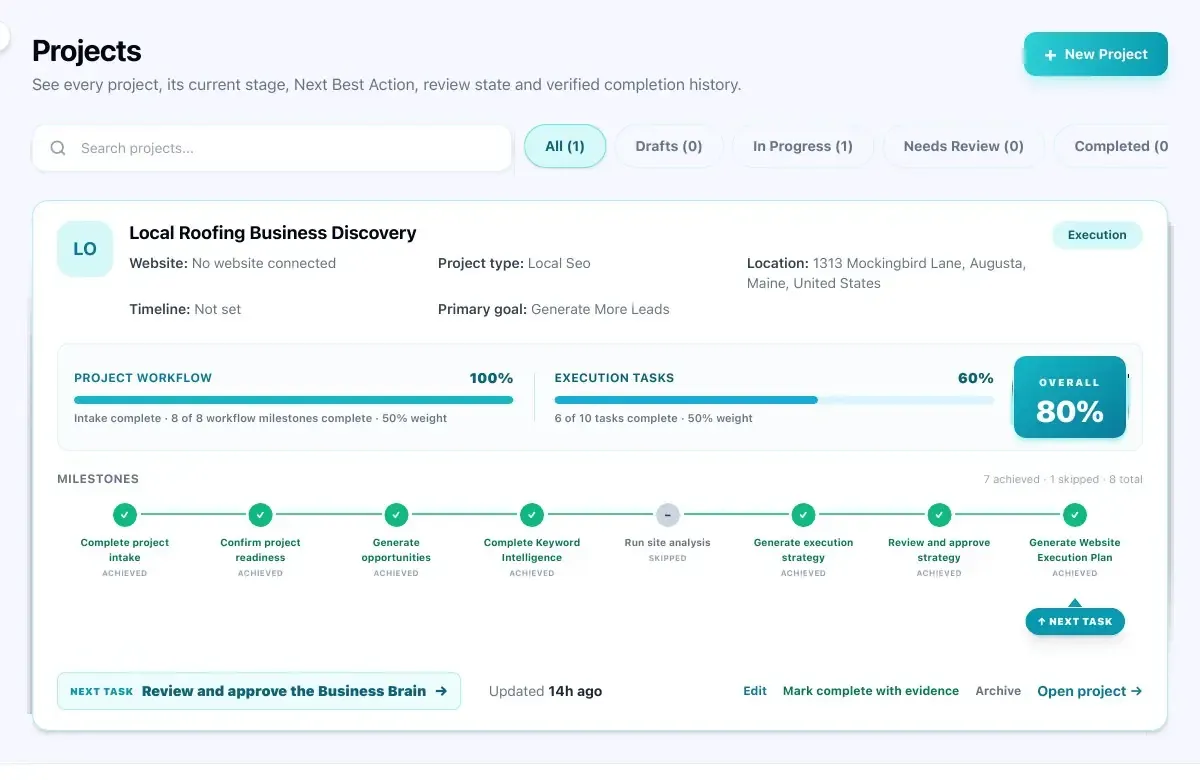
Task: Click the MILESTONES section label
Action: coord(98,479)
